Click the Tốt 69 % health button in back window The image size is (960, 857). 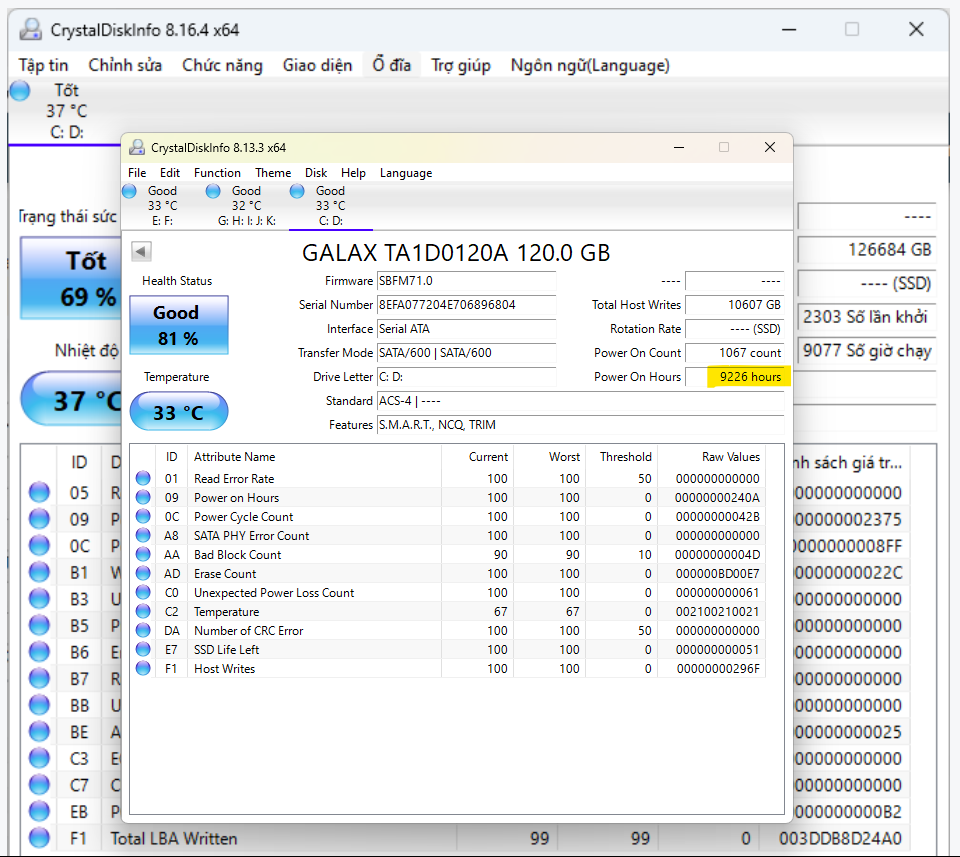[70, 279]
